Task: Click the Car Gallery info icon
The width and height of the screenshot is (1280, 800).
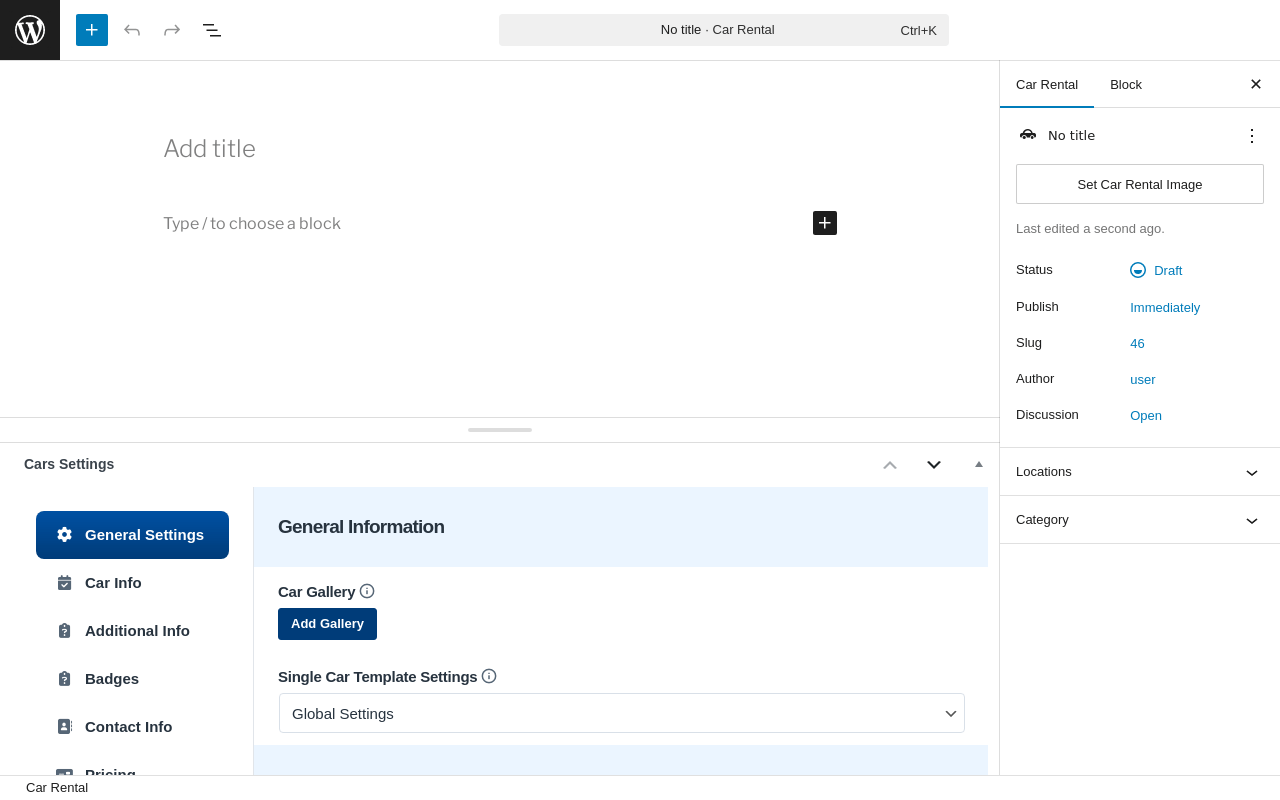Action: click(x=367, y=591)
